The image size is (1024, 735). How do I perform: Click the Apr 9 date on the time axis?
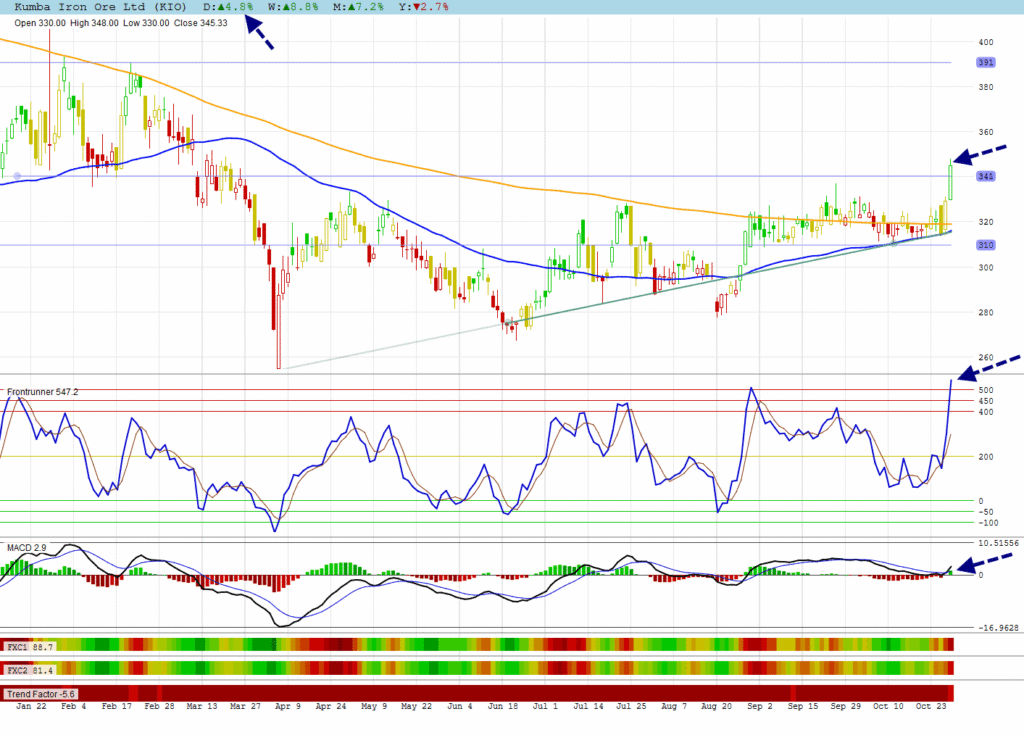point(285,707)
